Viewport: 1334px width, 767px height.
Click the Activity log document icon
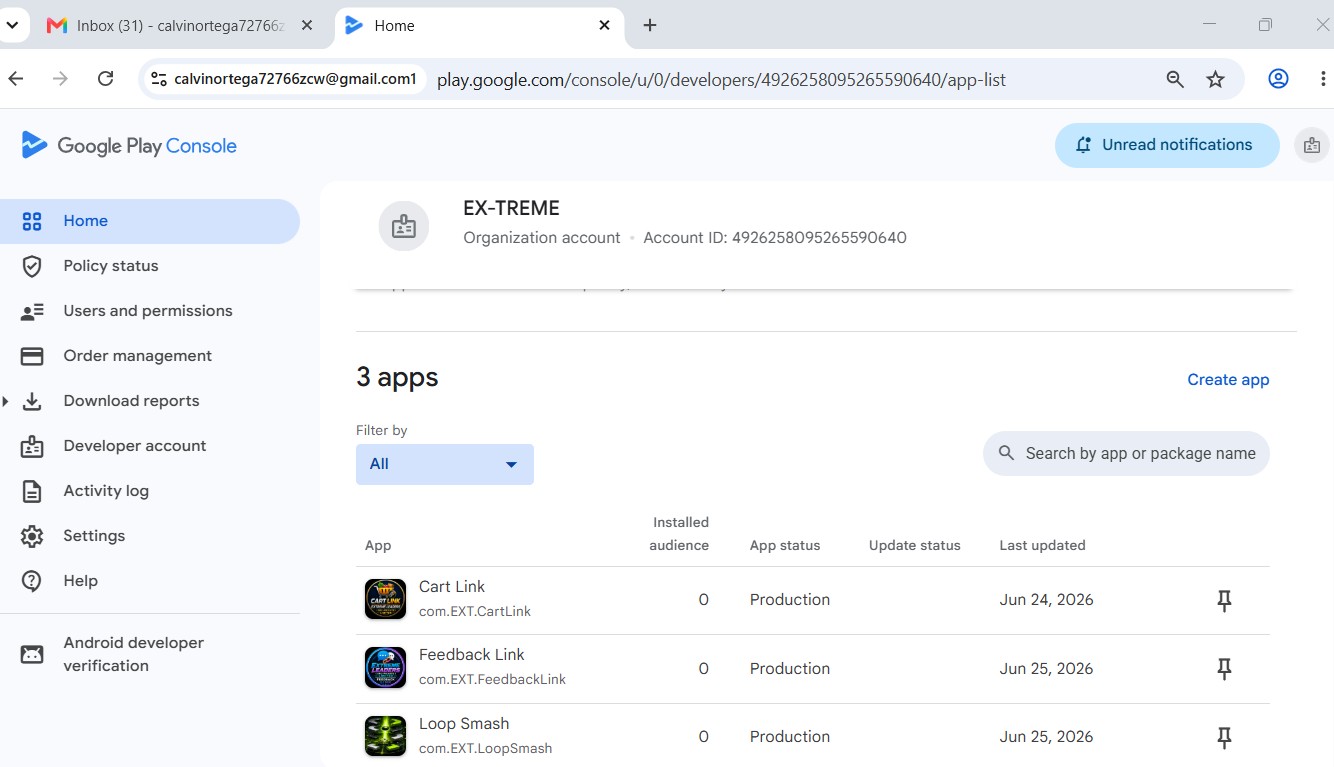tap(32, 491)
